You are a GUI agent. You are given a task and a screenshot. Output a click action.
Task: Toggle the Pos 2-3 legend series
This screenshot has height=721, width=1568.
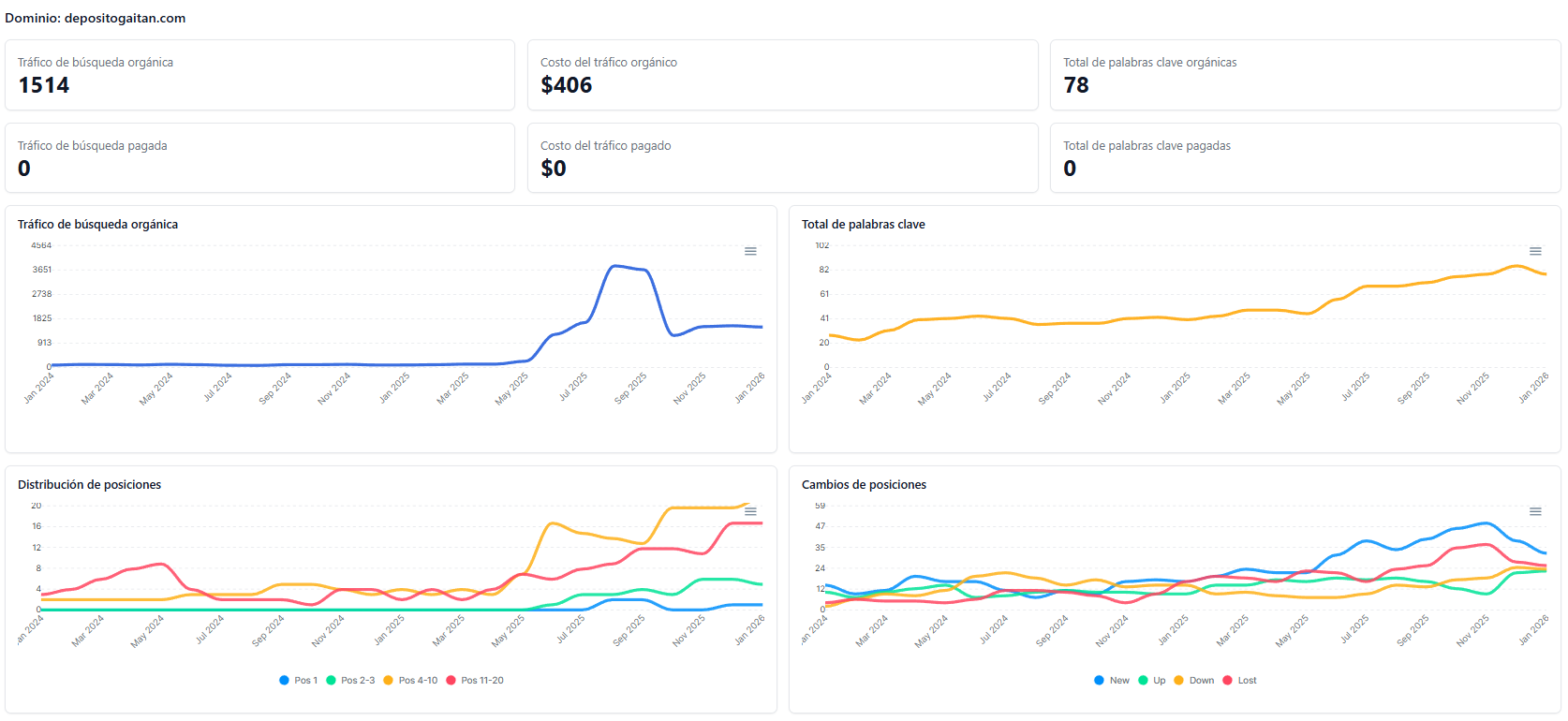350,681
